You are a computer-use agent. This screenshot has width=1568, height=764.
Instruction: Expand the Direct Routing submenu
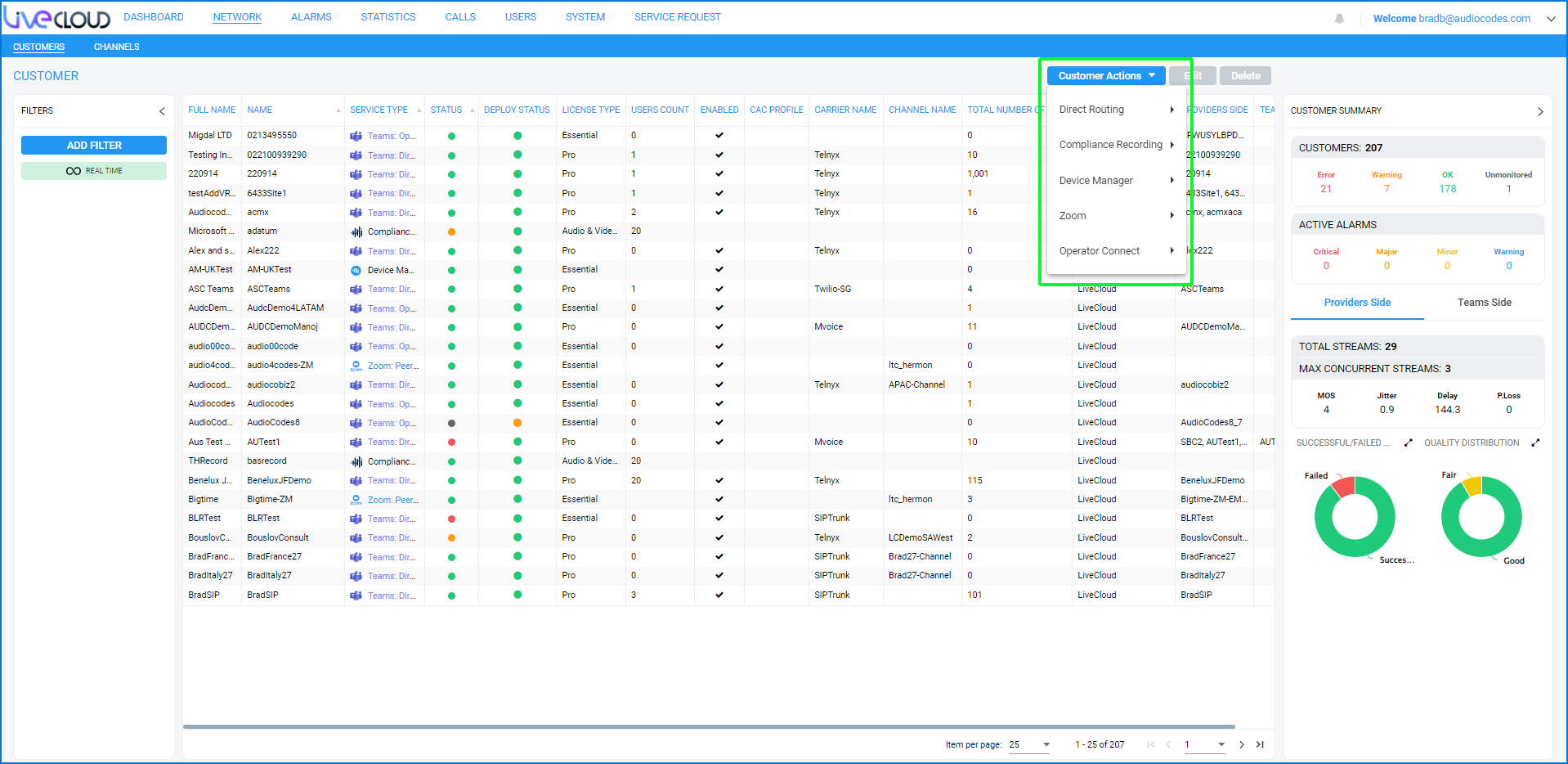click(1116, 110)
